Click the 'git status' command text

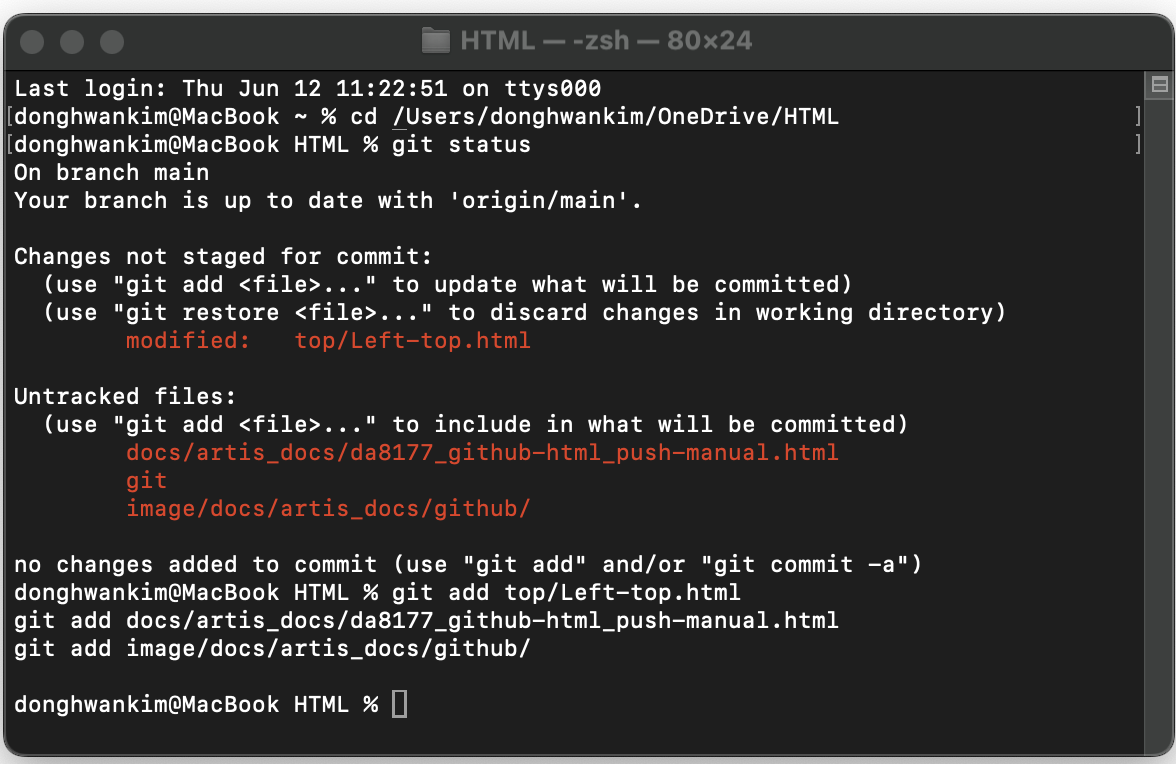[461, 145]
